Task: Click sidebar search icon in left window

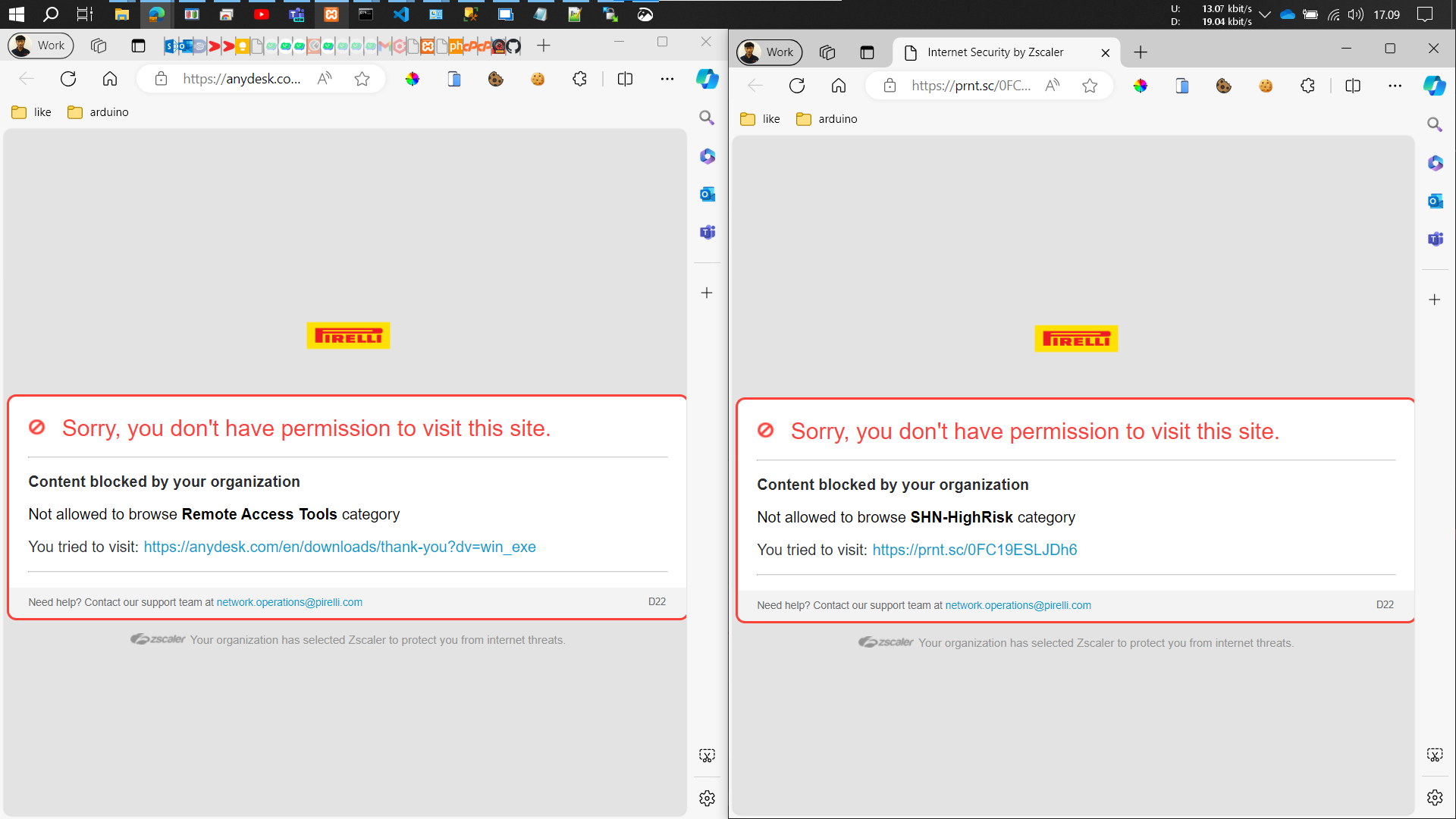Action: 707,118
